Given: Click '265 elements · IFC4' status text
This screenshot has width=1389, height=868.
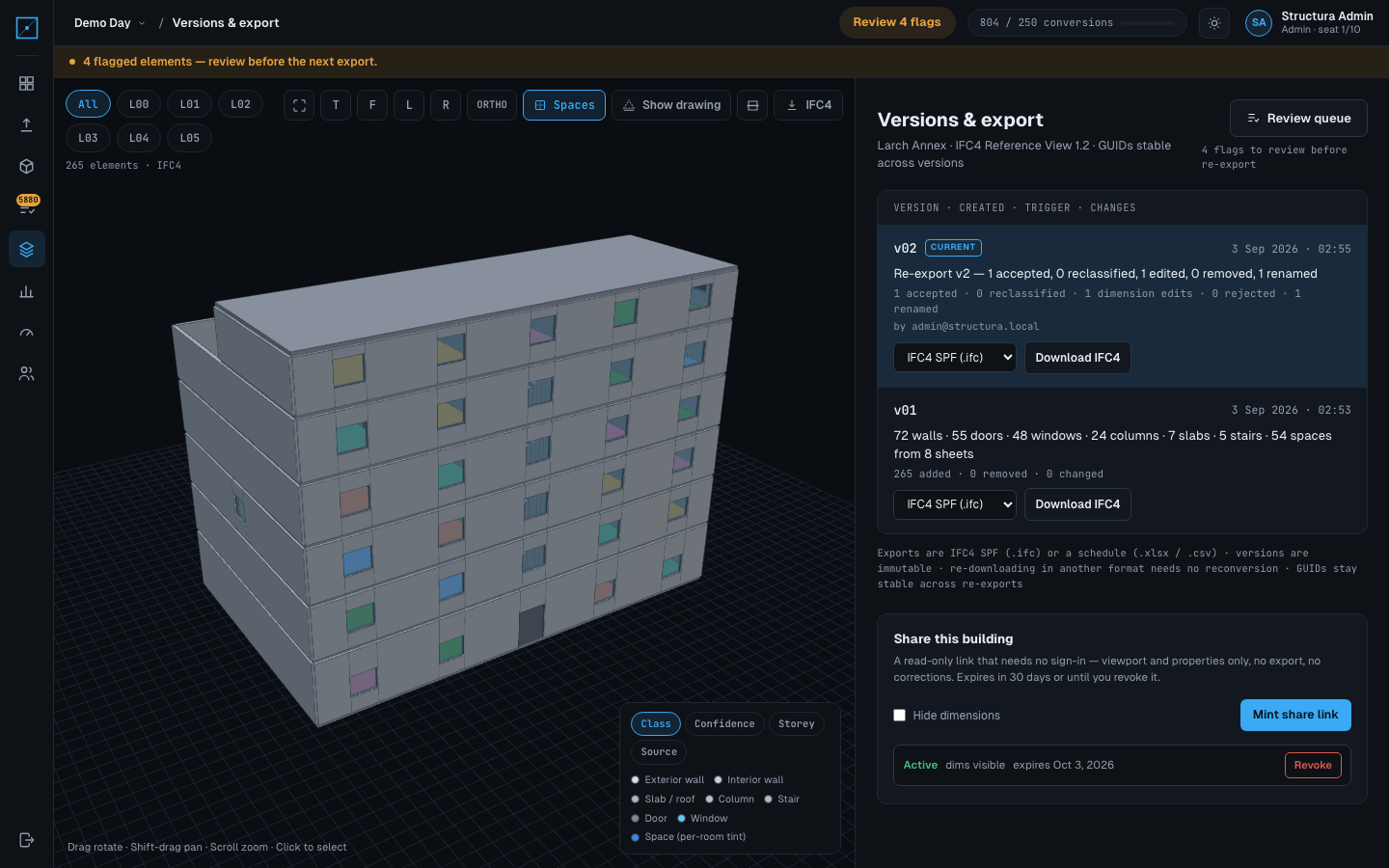Looking at the screenshot, I should click(123, 166).
